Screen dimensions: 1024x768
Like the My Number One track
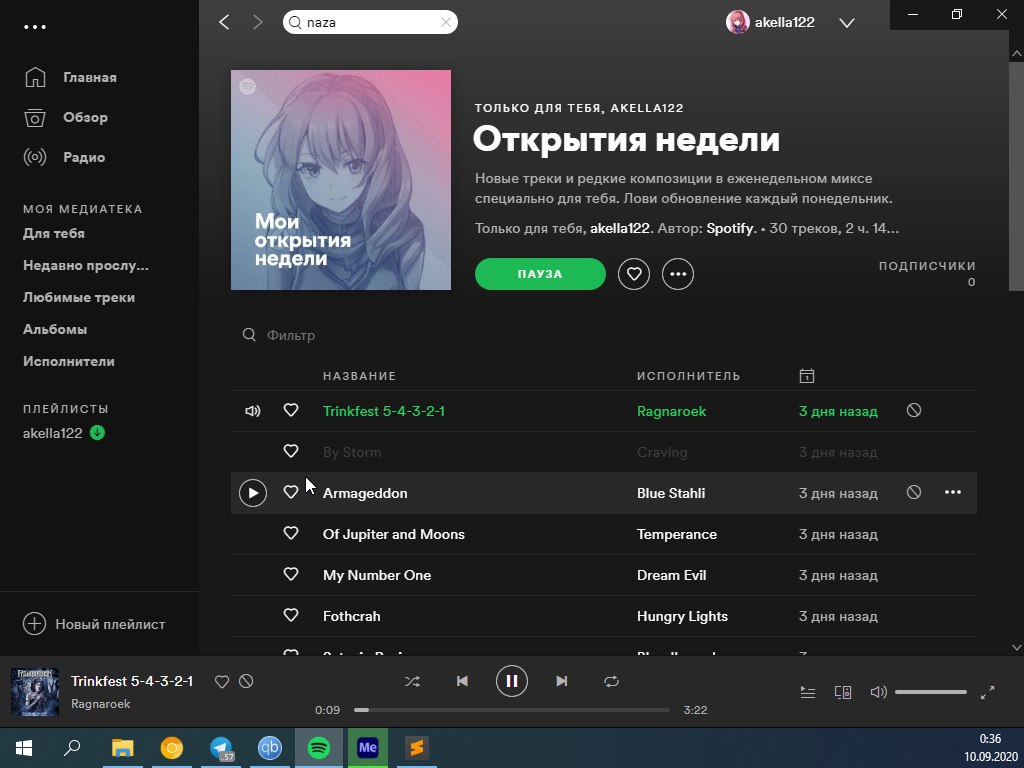(x=291, y=574)
